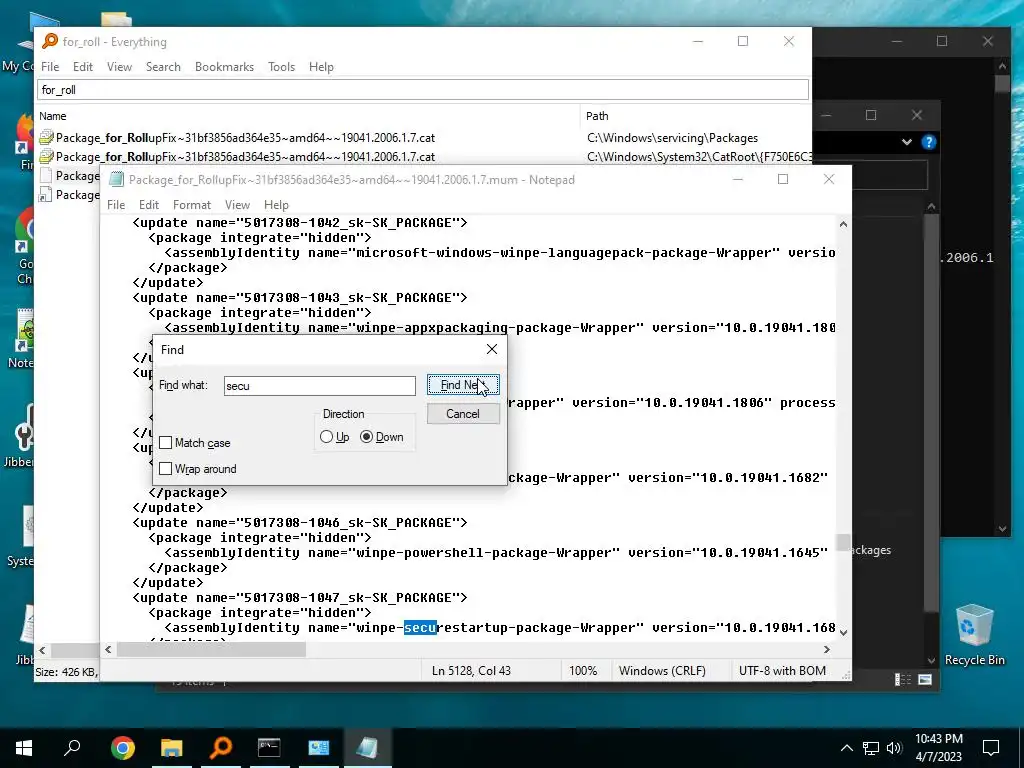Click 'UTF-8 with BOM' in Notepad status bar
The height and width of the screenshot is (768, 1024).
(x=782, y=671)
